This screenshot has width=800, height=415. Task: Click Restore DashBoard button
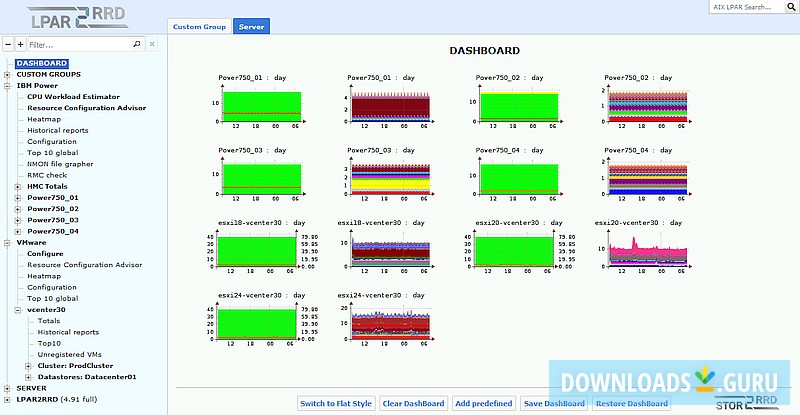(x=632, y=403)
